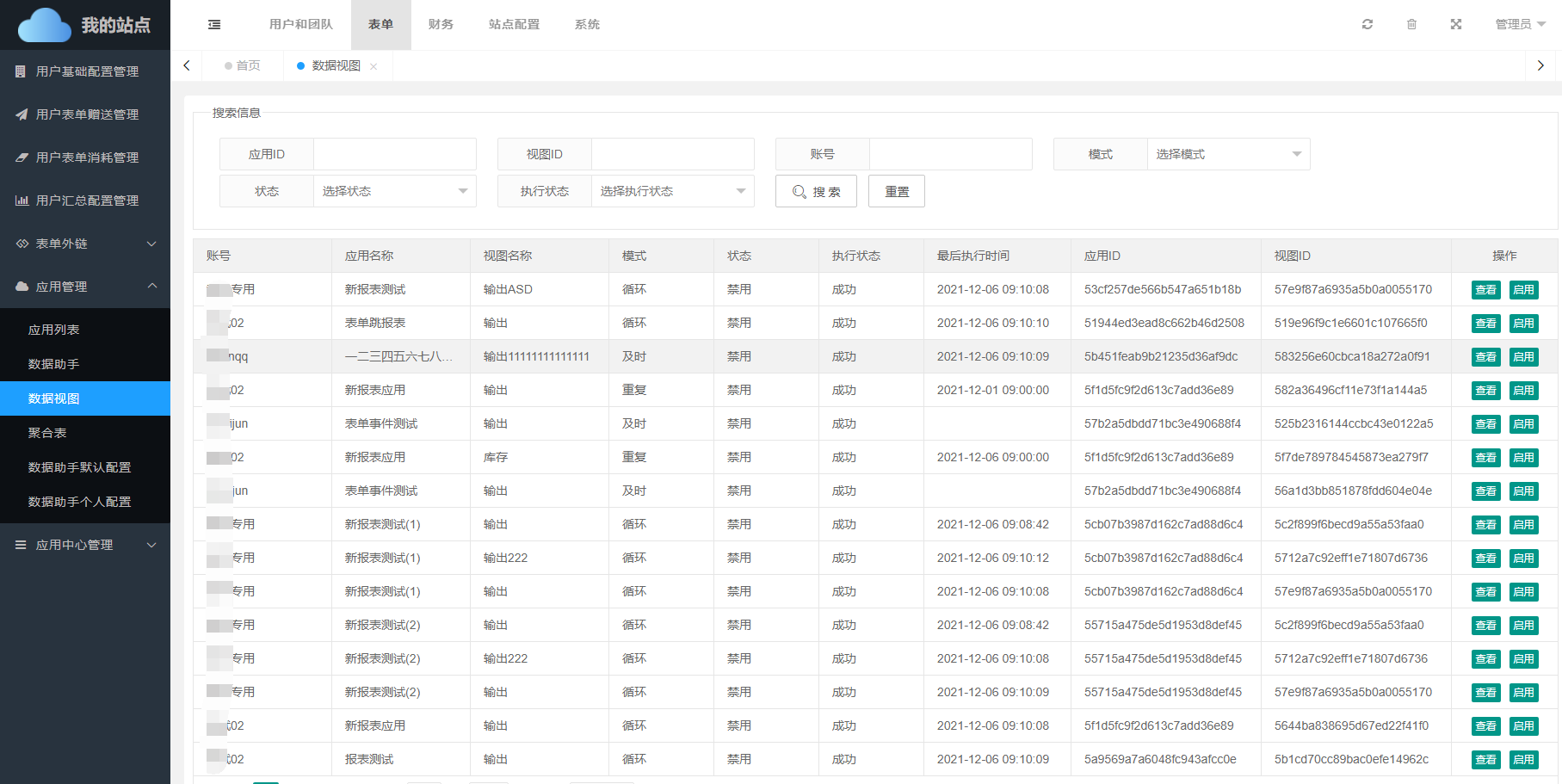Image resolution: width=1562 pixels, height=784 pixels.
Task: Toggle fullscreen with the expand icon
Action: 1455,24
